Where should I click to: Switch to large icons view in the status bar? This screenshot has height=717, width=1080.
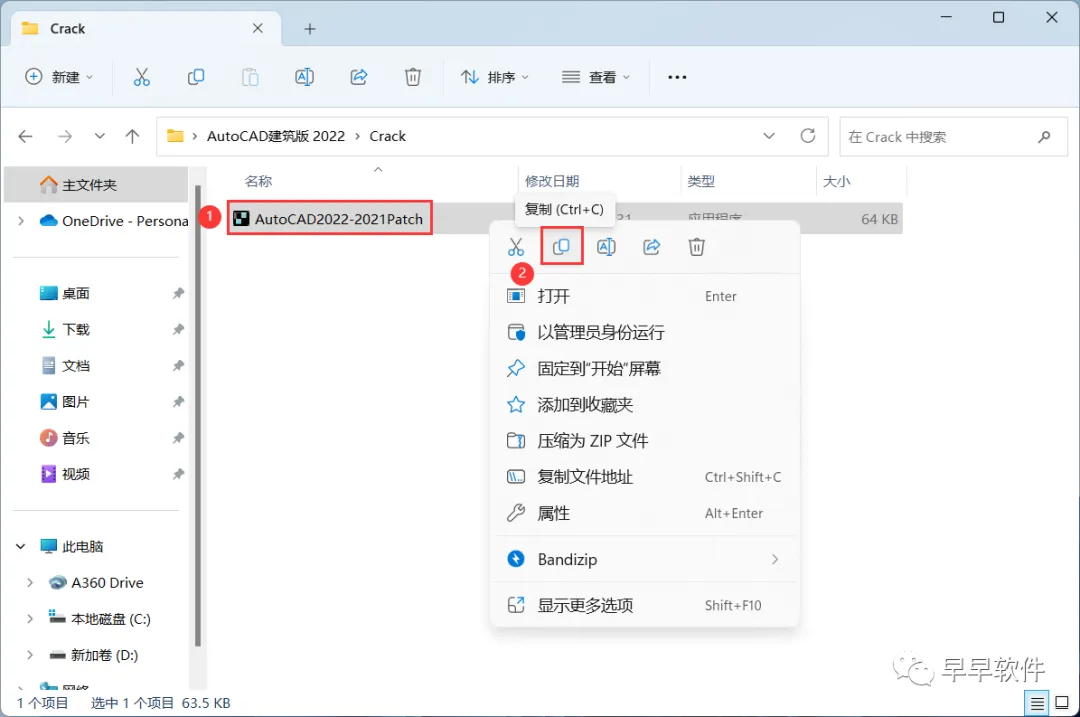[x=1062, y=703]
